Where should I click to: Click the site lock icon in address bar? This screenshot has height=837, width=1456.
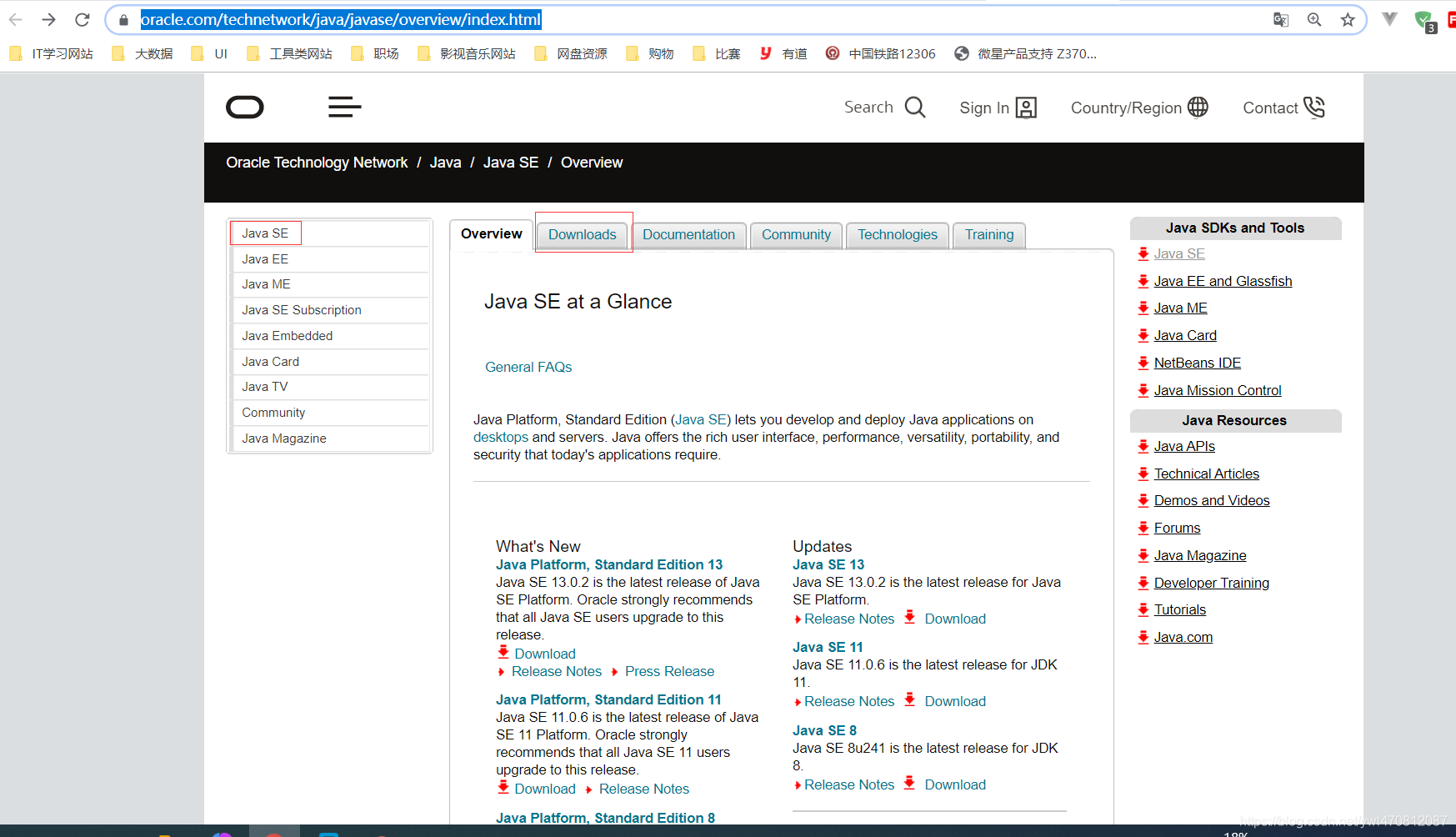tap(123, 20)
